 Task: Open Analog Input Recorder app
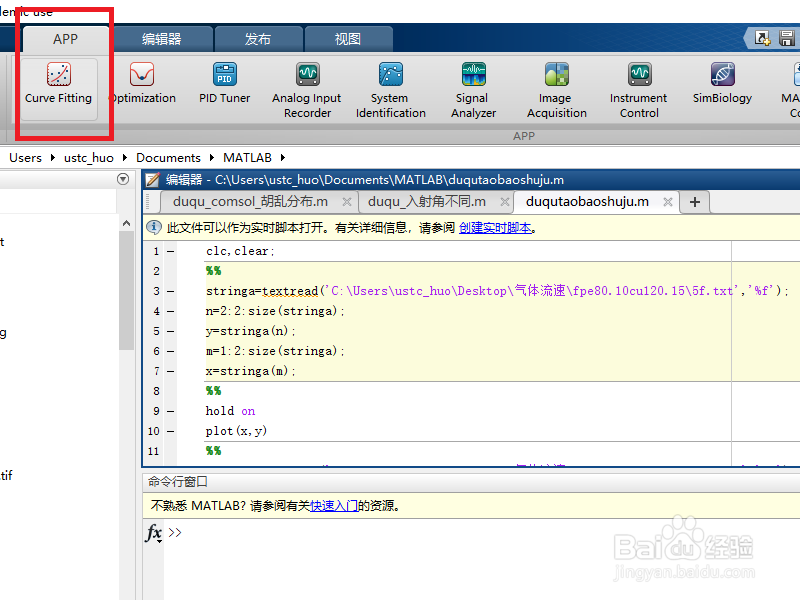click(x=307, y=91)
